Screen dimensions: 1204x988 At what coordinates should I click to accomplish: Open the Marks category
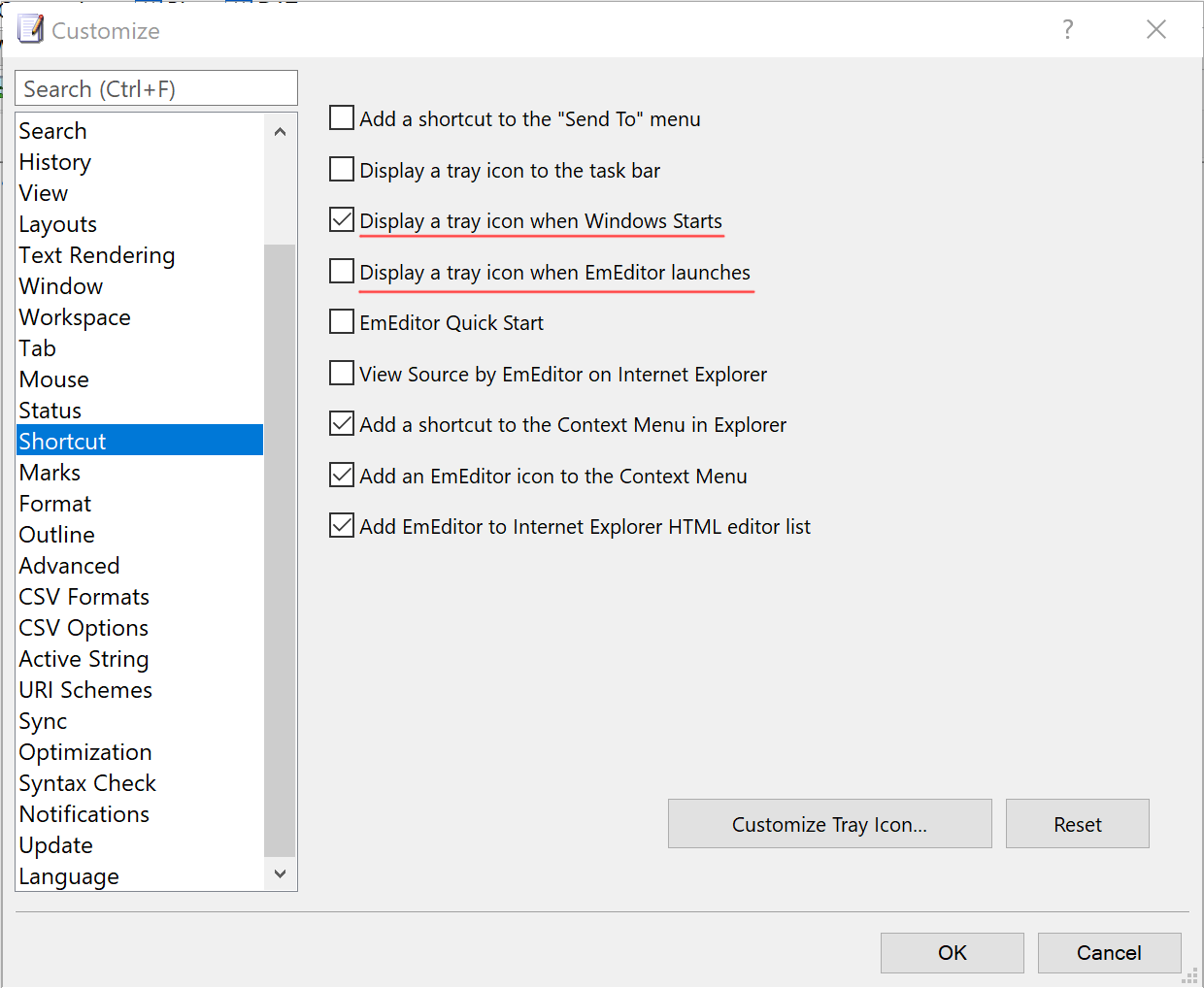pyautogui.click(x=140, y=473)
